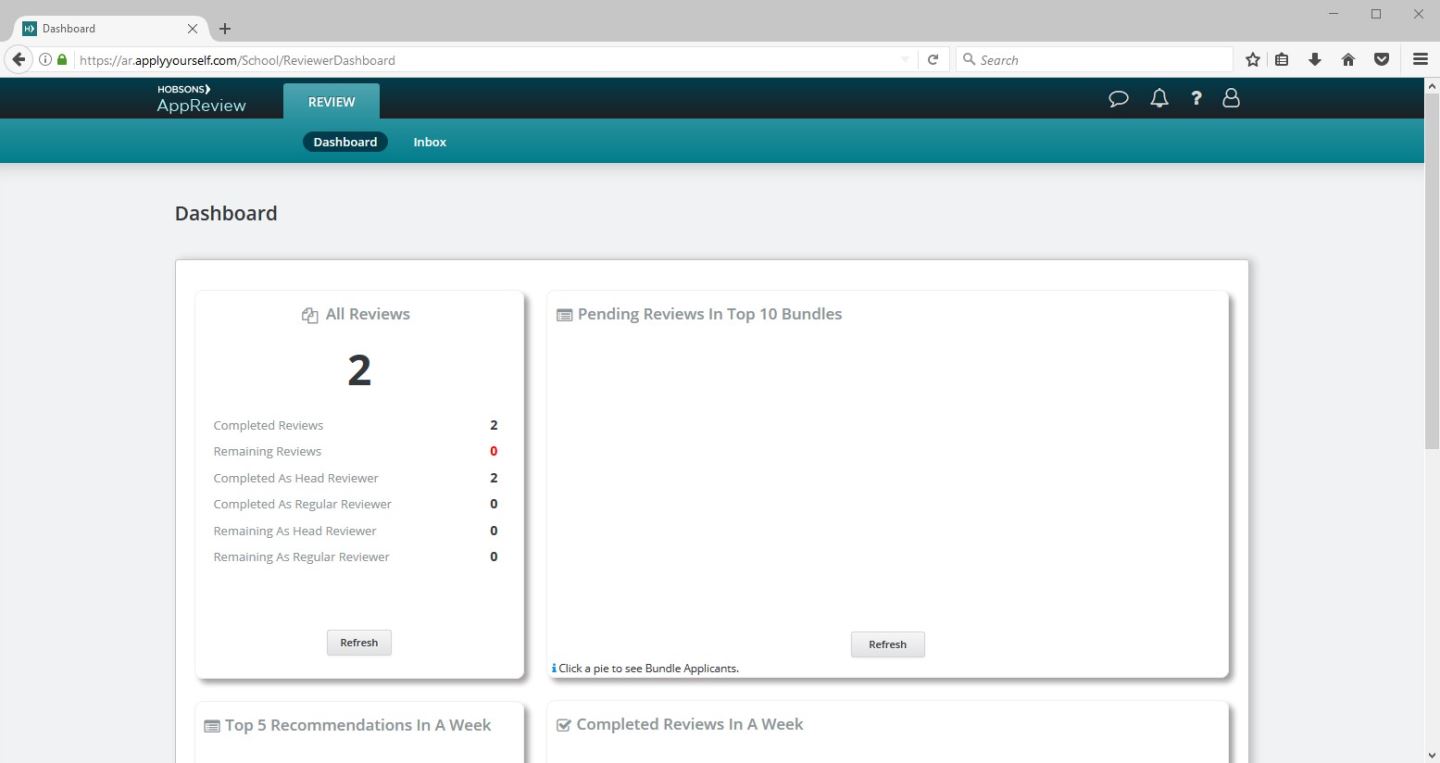Reload page with the refresh icon
Screen dimensions: 1440x763
(x=933, y=60)
